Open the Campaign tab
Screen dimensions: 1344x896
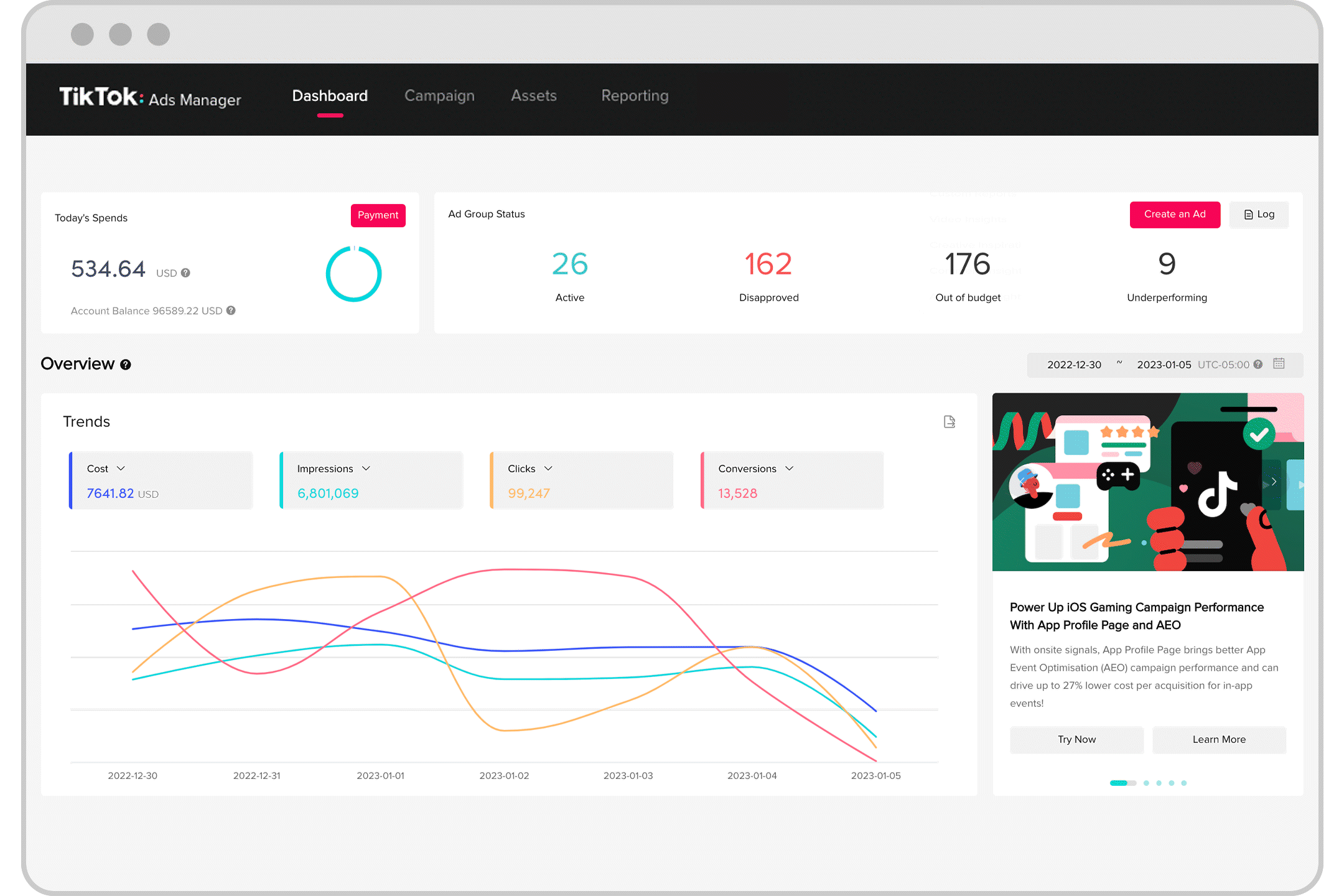pyautogui.click(x=438, y=96)
